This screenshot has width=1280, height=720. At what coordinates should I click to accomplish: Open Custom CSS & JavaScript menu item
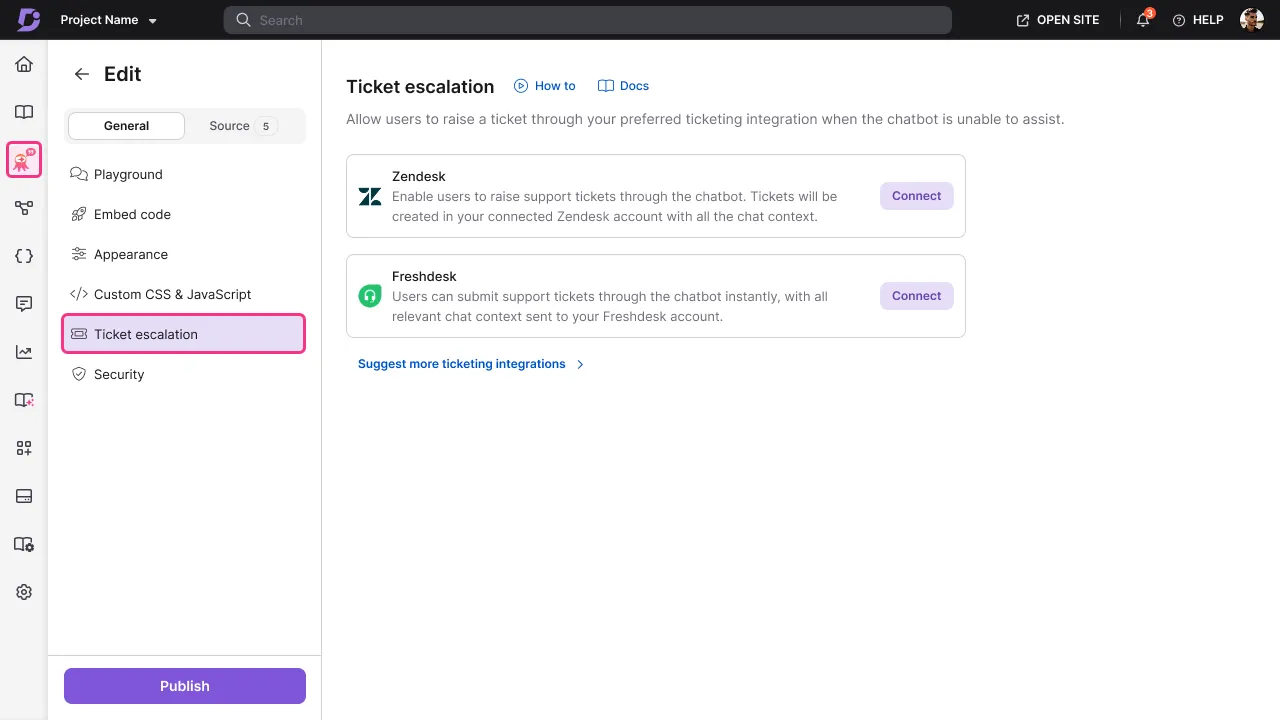(x=184, y=294)
